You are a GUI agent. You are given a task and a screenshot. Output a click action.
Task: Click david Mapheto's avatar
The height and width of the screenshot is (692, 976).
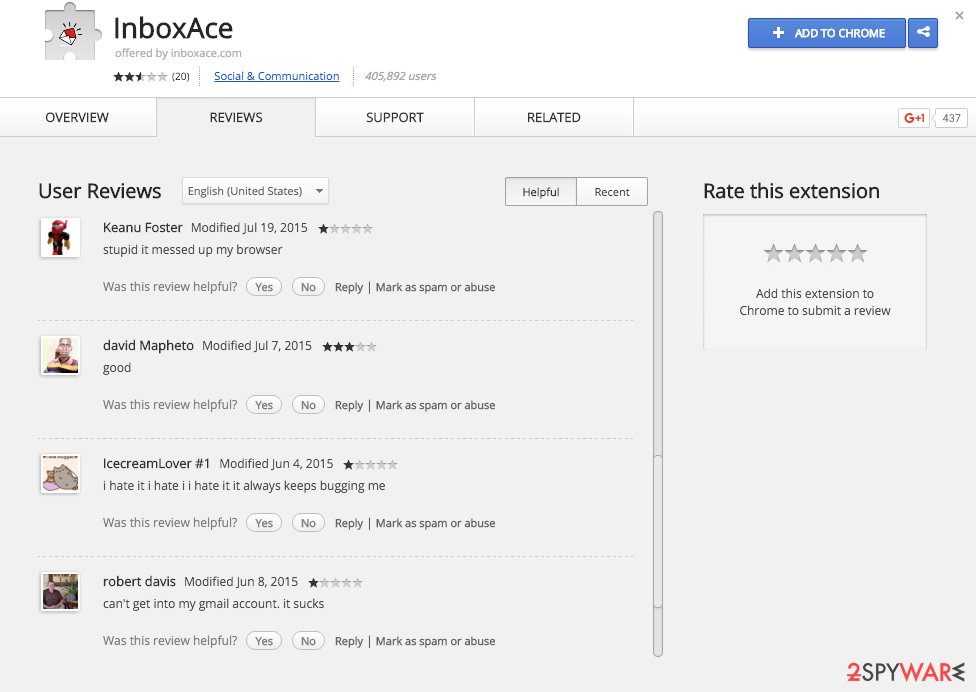tap(60, 355)
